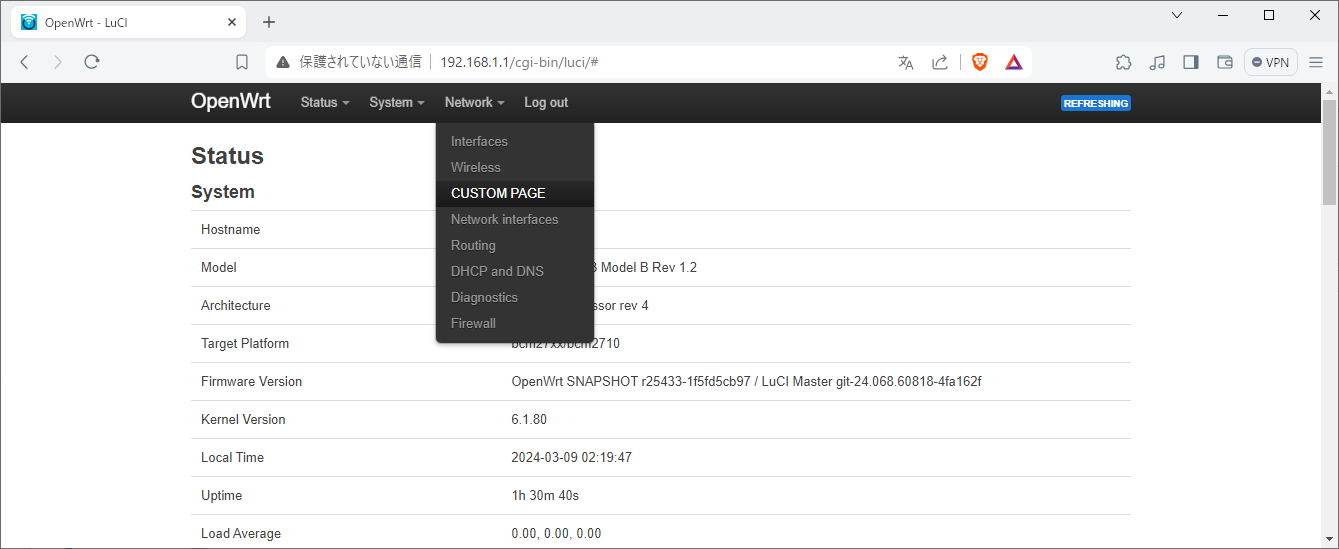Click the scrollbar down arrow
Viewport: 1339px width, 549px height.
coord(1329,541)
